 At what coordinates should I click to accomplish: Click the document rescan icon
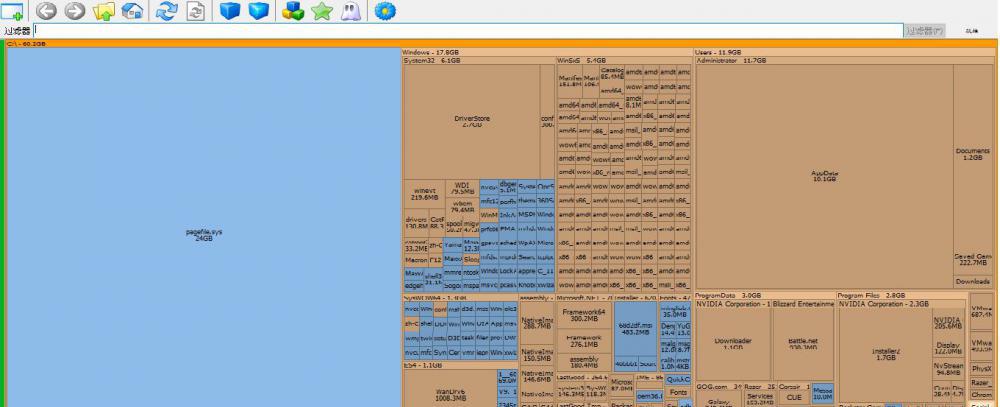tap(196, 10)
